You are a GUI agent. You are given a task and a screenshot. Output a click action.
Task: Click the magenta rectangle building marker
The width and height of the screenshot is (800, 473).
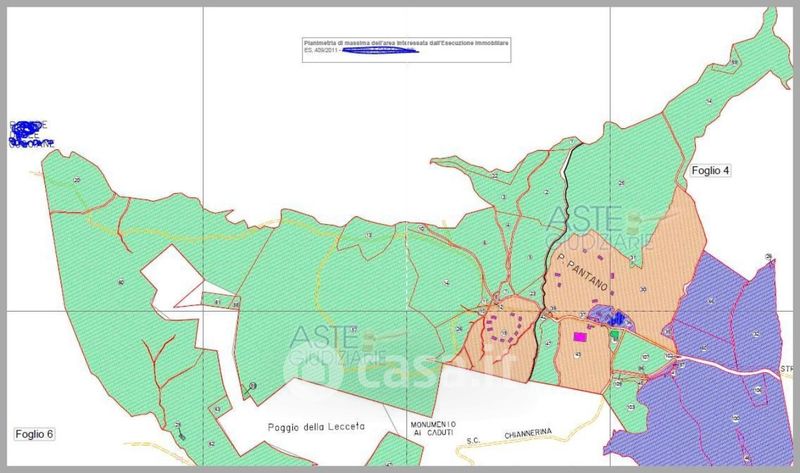pos(579,338)
